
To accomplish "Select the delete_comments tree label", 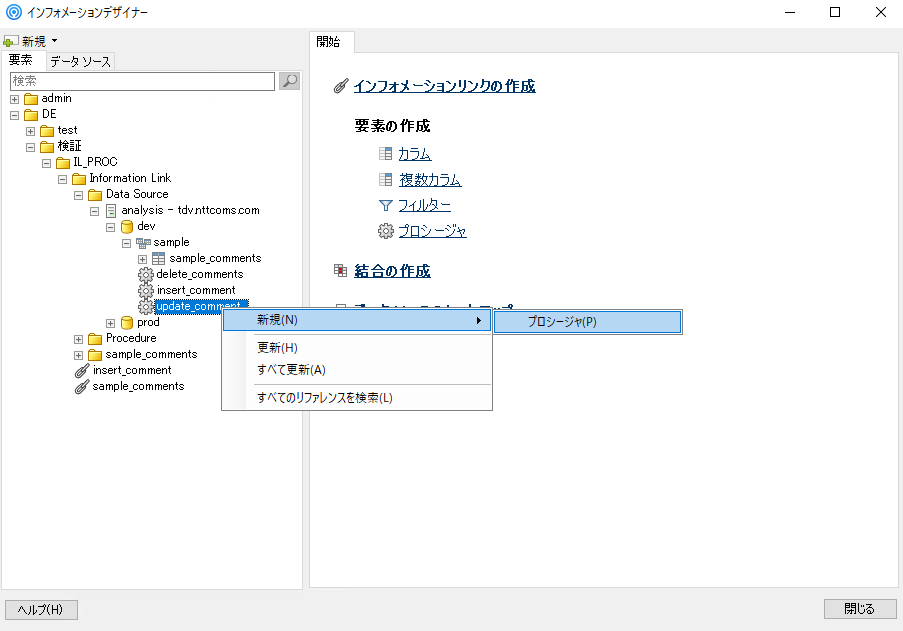I will click(200, 274).
